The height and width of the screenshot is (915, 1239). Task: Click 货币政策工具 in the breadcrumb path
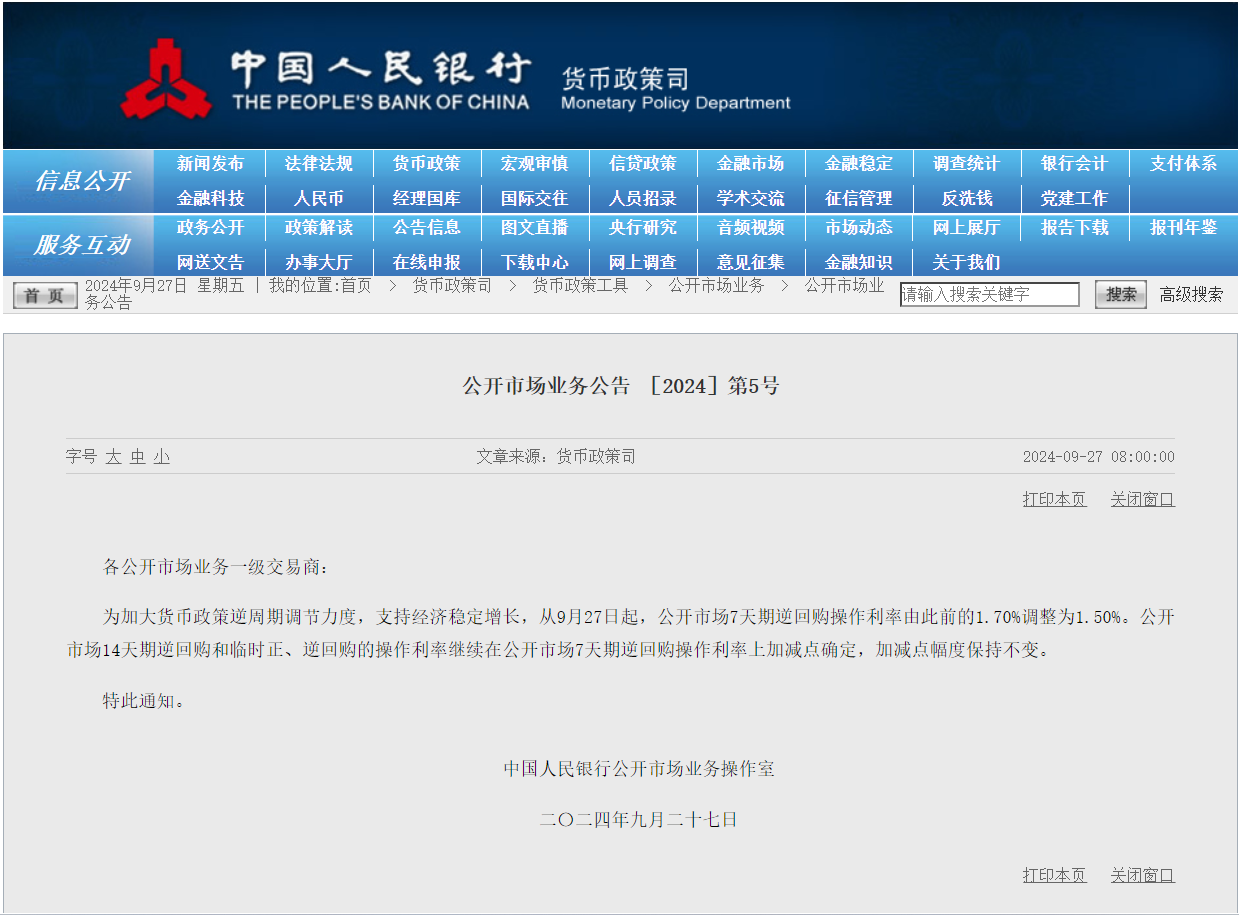[x=580, y=286]
